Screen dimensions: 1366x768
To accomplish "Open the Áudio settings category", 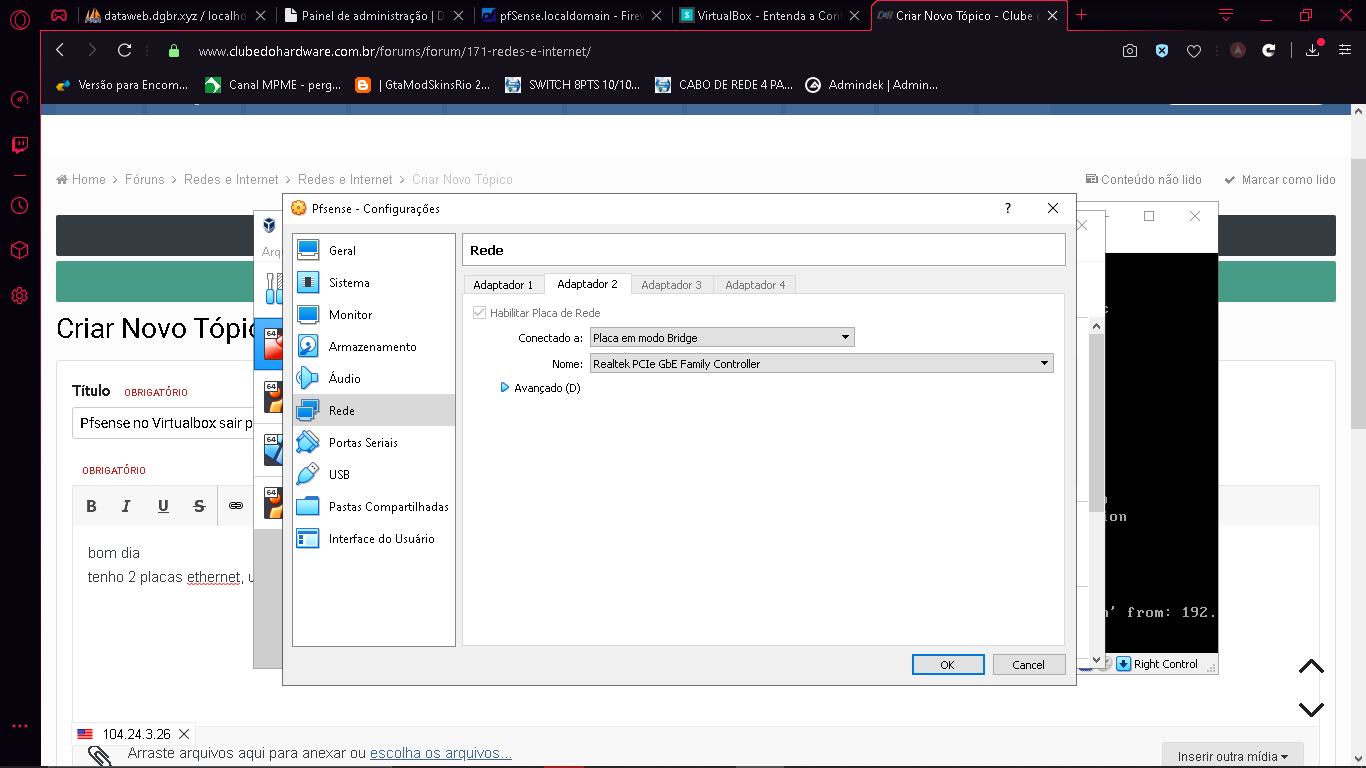I will point(374,379).
